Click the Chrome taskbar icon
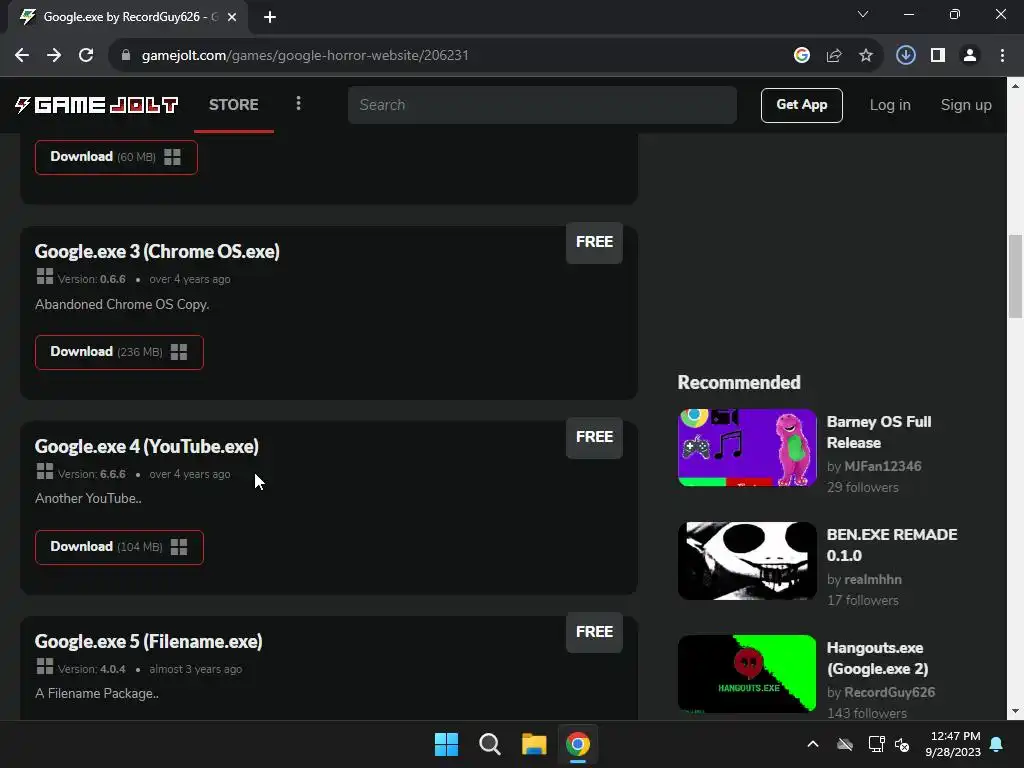Image resolution: width=1024 pixels, height=768 pixels. coord(577,744)
